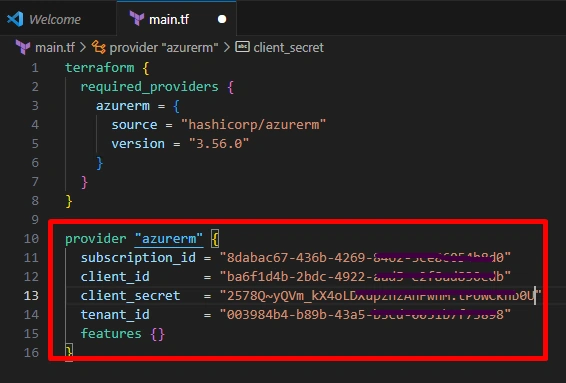Click required_providers on line 2
Image resolution: width=566 pixels, height=383 pixels.
click(x=149, y=87)
